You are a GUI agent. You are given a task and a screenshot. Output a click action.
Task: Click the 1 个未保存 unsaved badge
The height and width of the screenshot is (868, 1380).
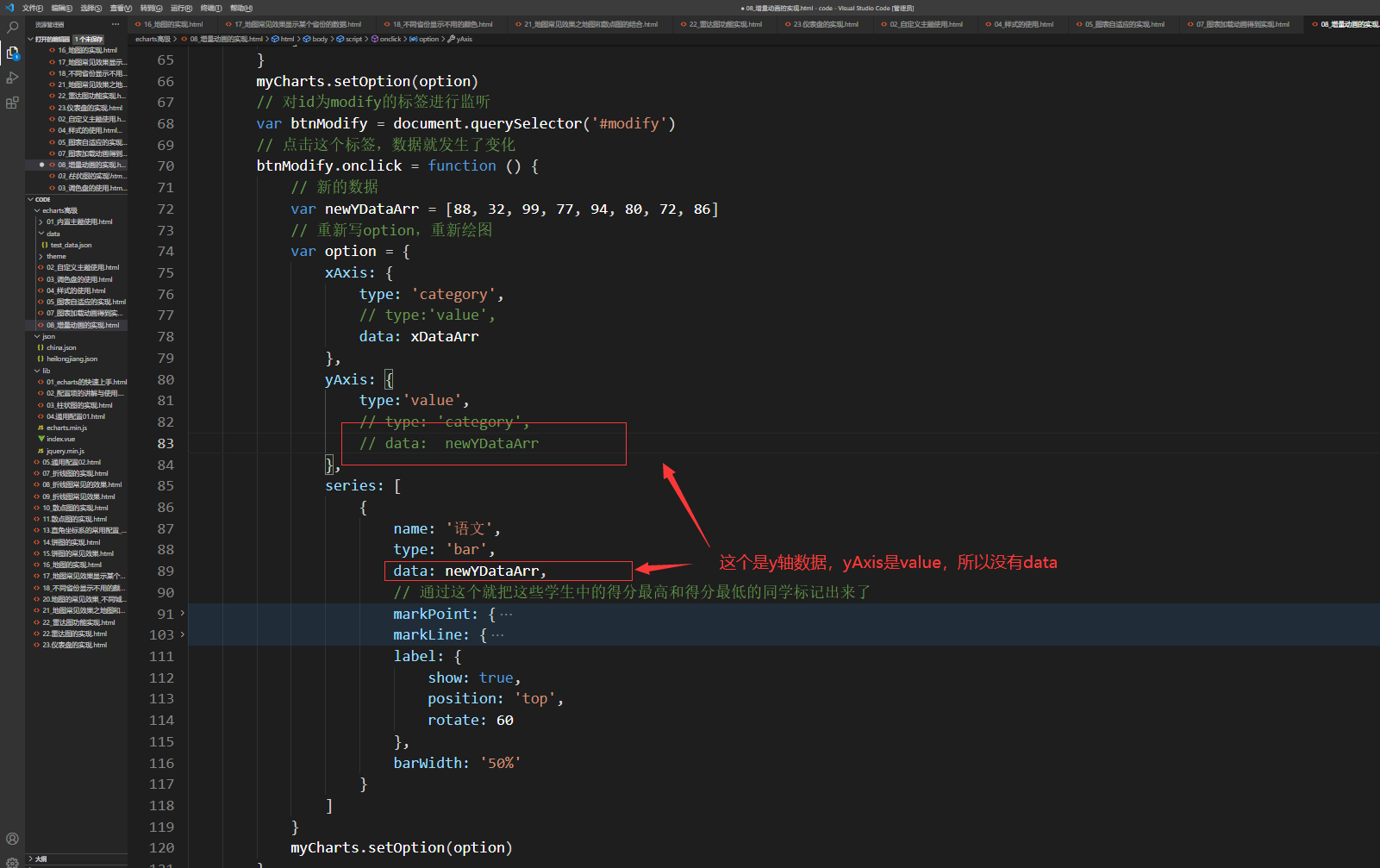pyautogui.click(x=89, y=39)
